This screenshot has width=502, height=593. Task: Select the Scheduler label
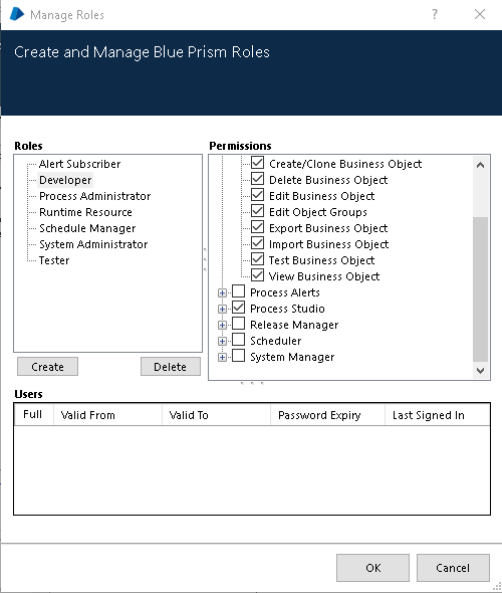click(x=276, y=341)
